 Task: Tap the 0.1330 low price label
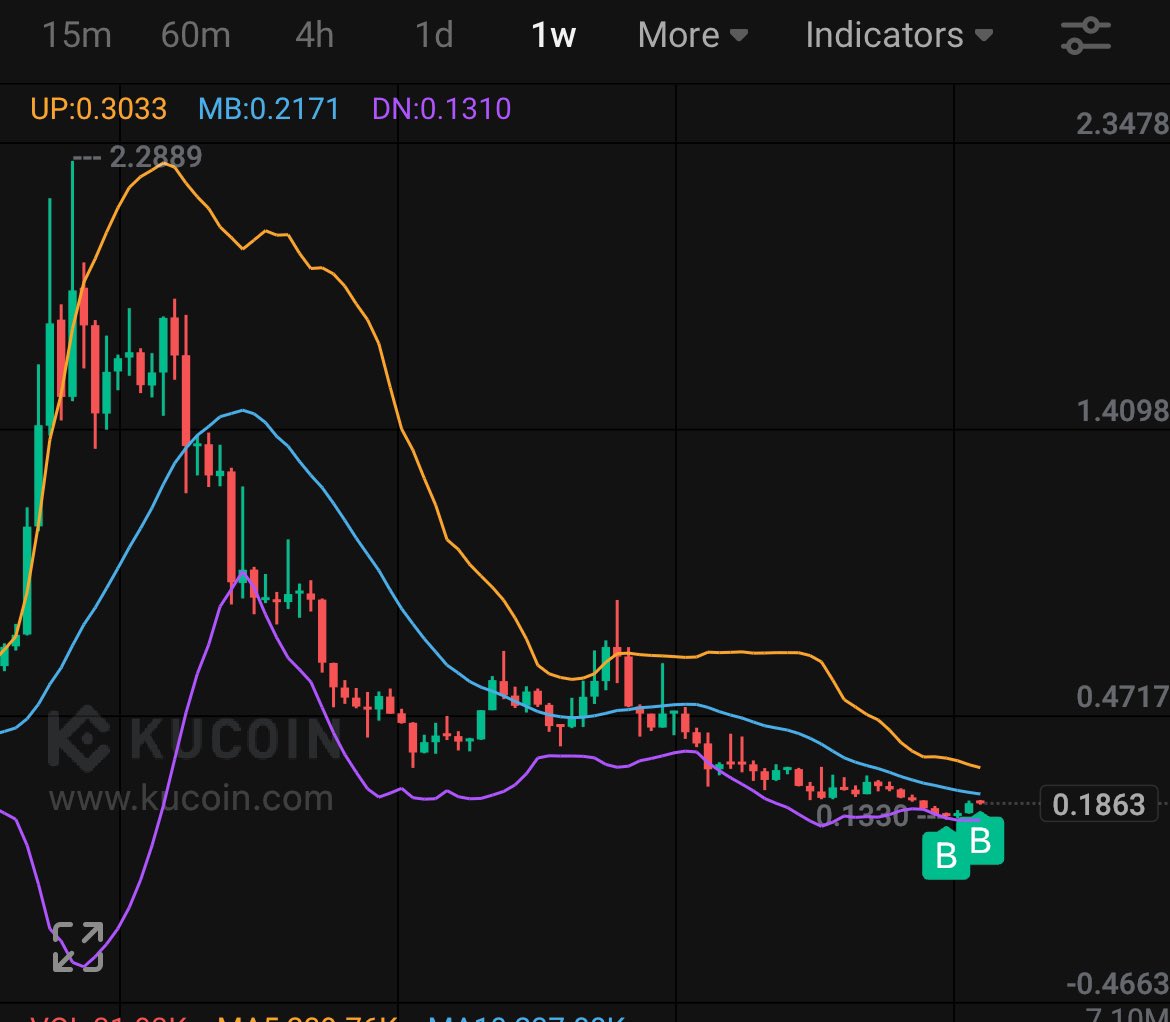coord(863,815)
